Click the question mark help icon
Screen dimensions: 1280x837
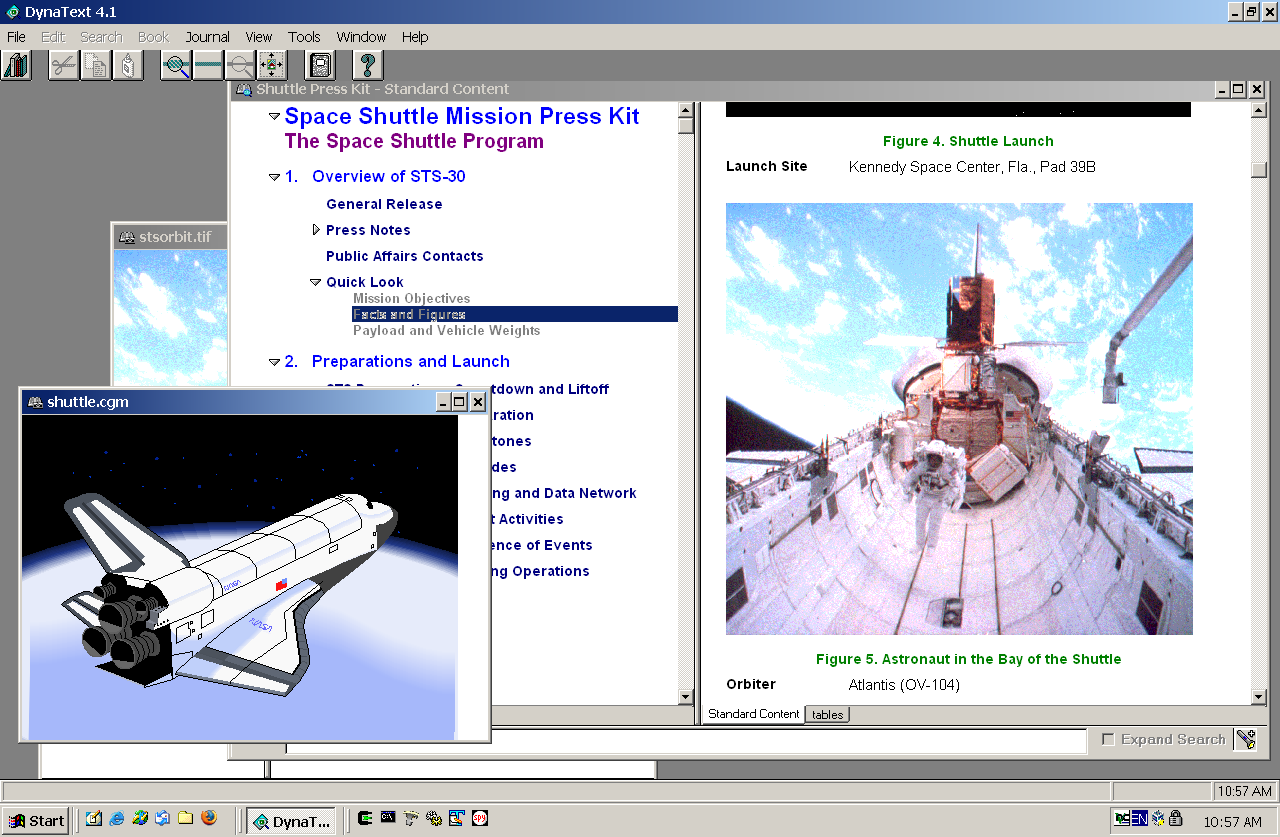(368, 66)
